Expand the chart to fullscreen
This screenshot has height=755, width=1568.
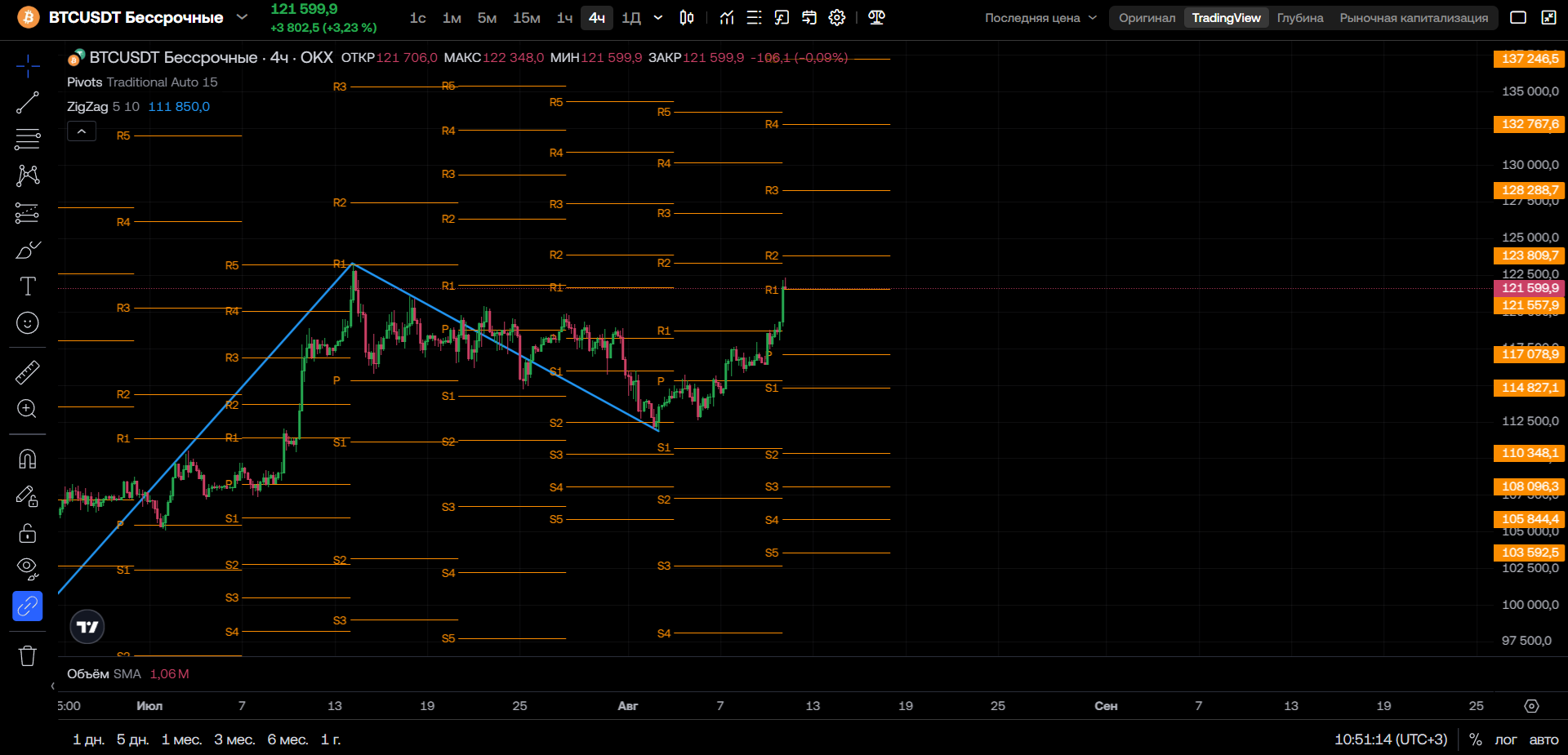pos(1548,18)
